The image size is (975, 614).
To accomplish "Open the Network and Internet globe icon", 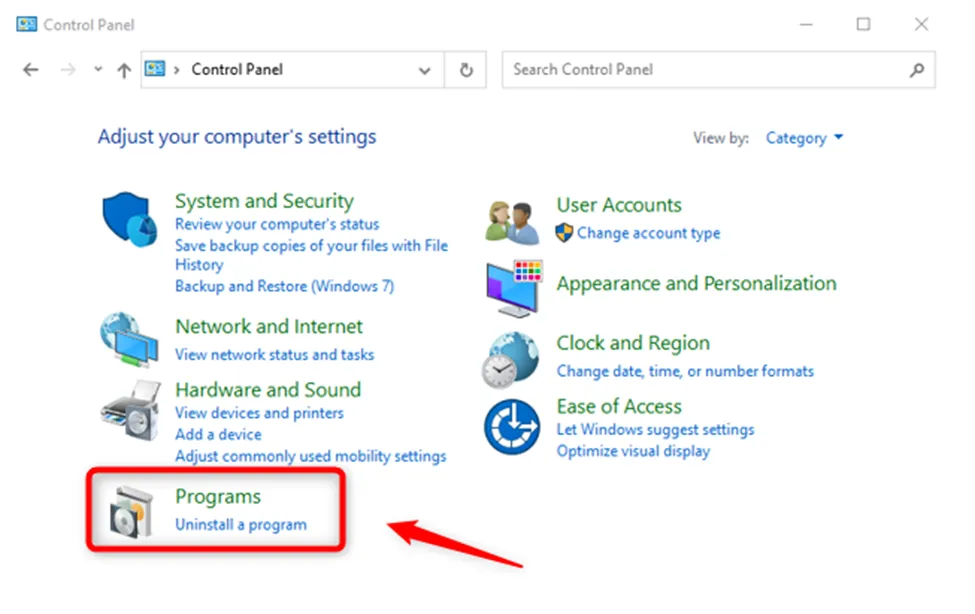I will click(129, 340).
